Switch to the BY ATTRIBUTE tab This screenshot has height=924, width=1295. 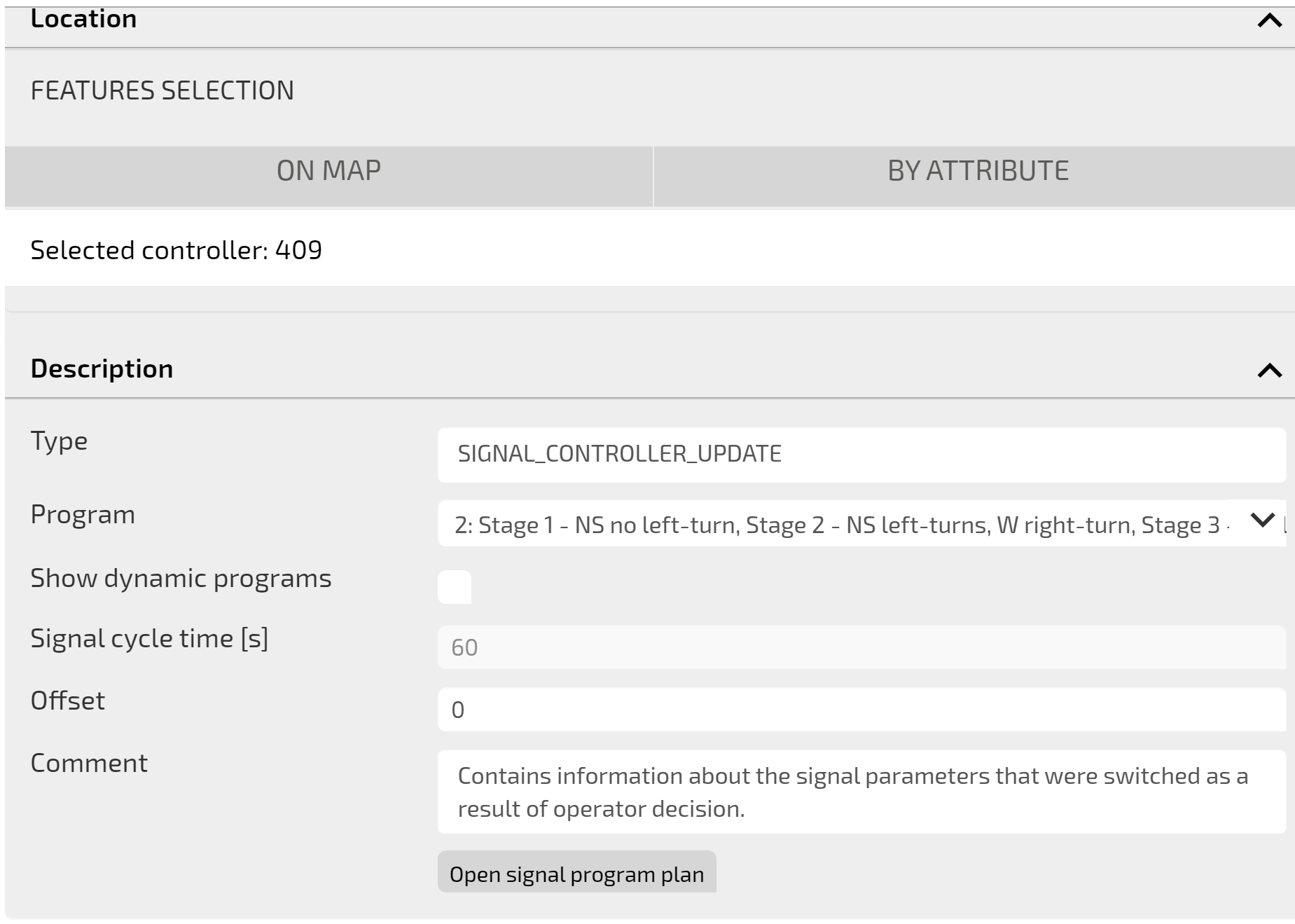coord(978,171)
